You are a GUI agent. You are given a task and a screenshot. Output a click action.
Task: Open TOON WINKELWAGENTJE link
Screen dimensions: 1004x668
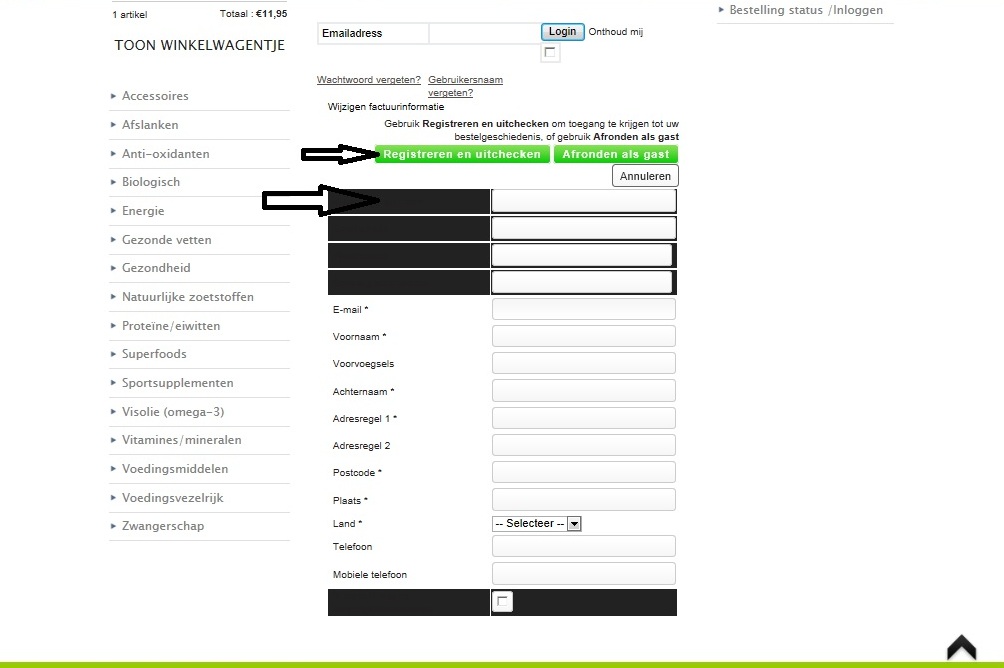coord(200,45)
